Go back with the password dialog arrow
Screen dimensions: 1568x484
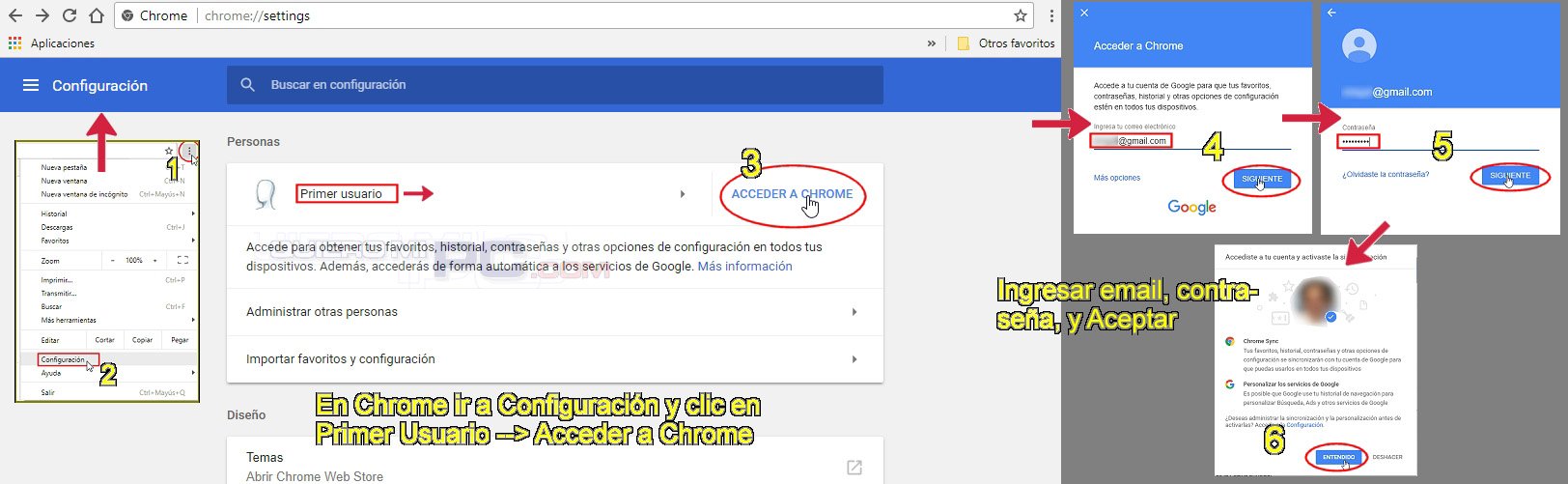[x=1331, y=13]
